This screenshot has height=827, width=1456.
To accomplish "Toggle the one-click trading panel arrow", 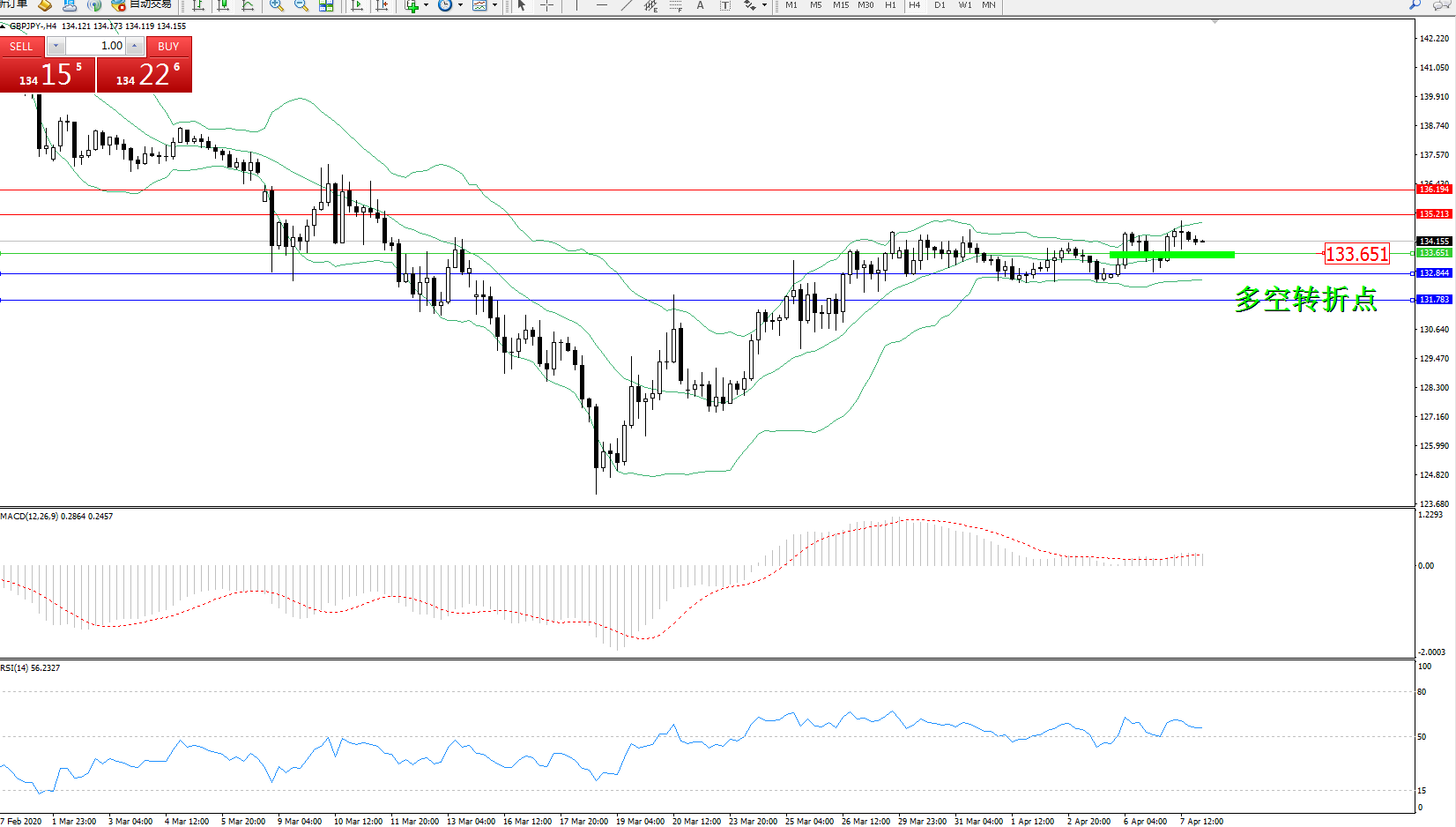I will tap(4, 26).
